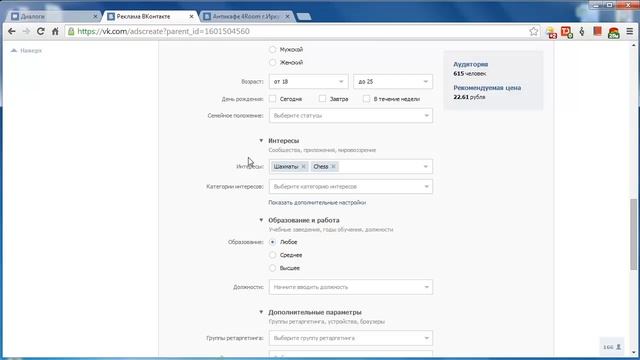Viewport: 640px width, 360px height.
Task: Select Любое education radio button
Action: coord(272,242)
